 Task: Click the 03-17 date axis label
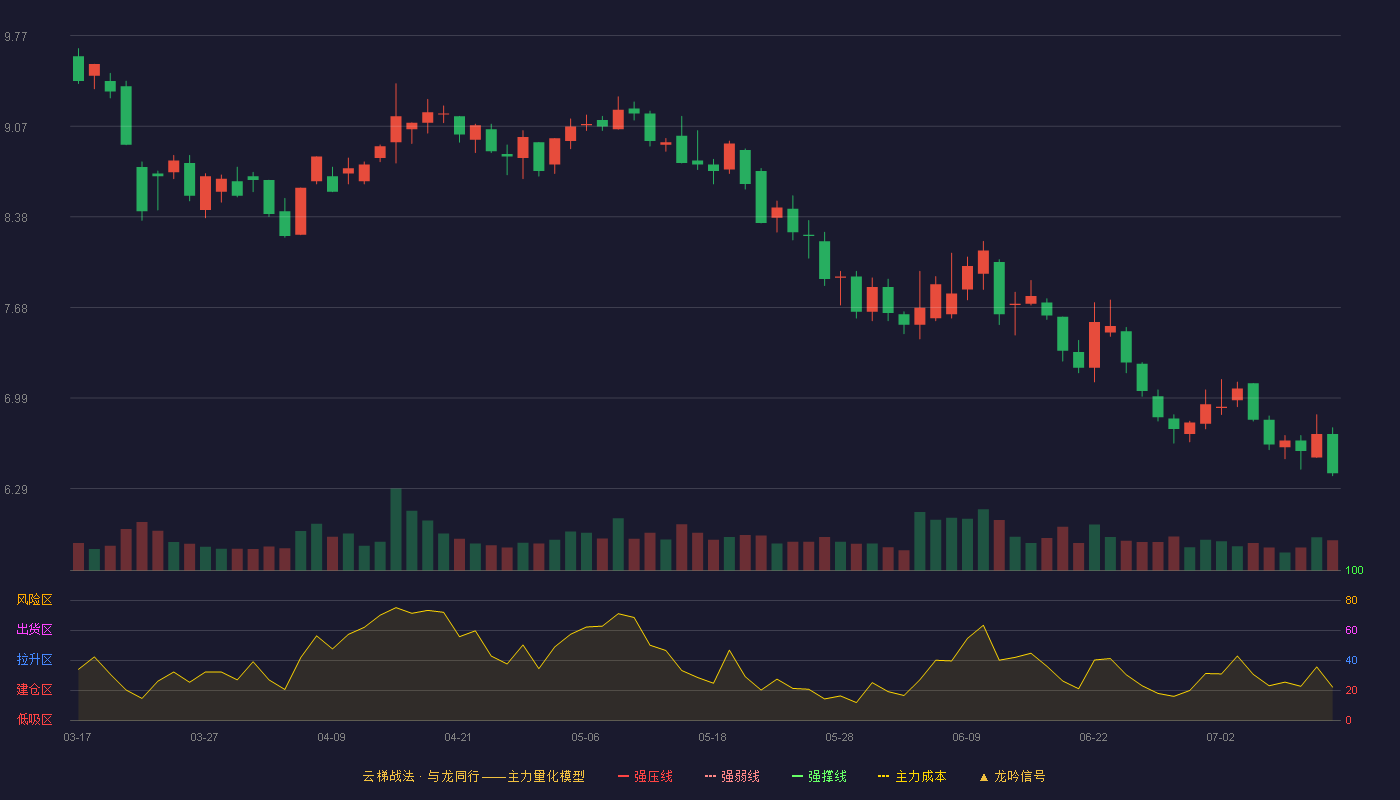click(77, 737)
